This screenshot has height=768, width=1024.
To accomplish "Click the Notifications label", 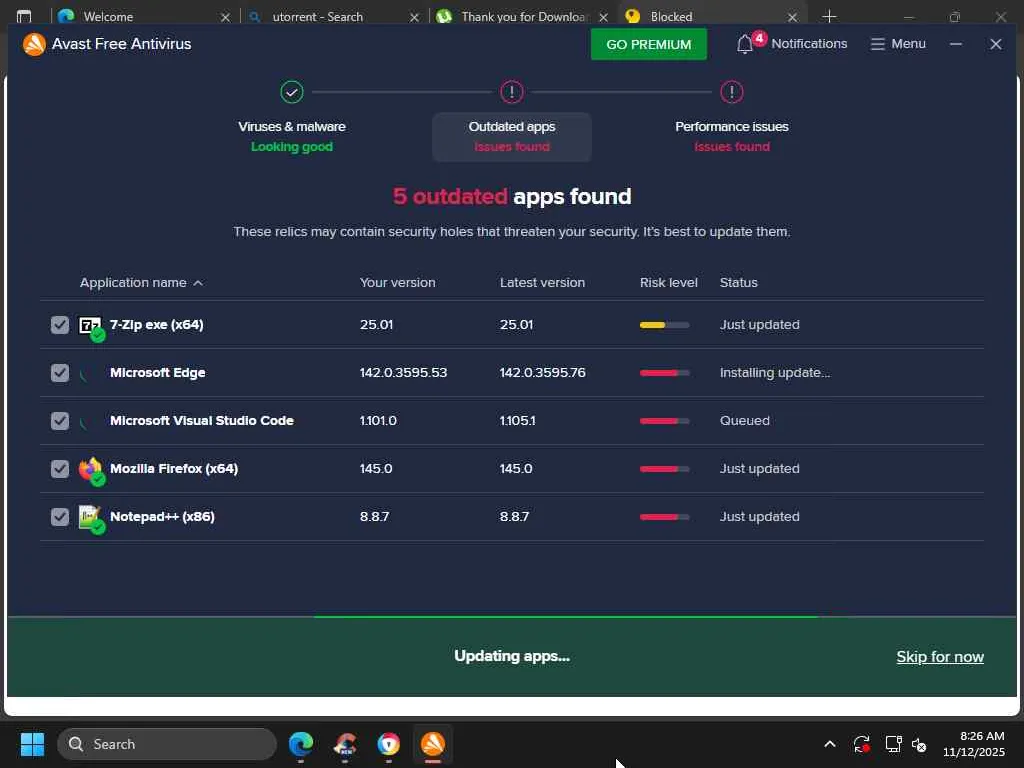I will tap(809, 44).
